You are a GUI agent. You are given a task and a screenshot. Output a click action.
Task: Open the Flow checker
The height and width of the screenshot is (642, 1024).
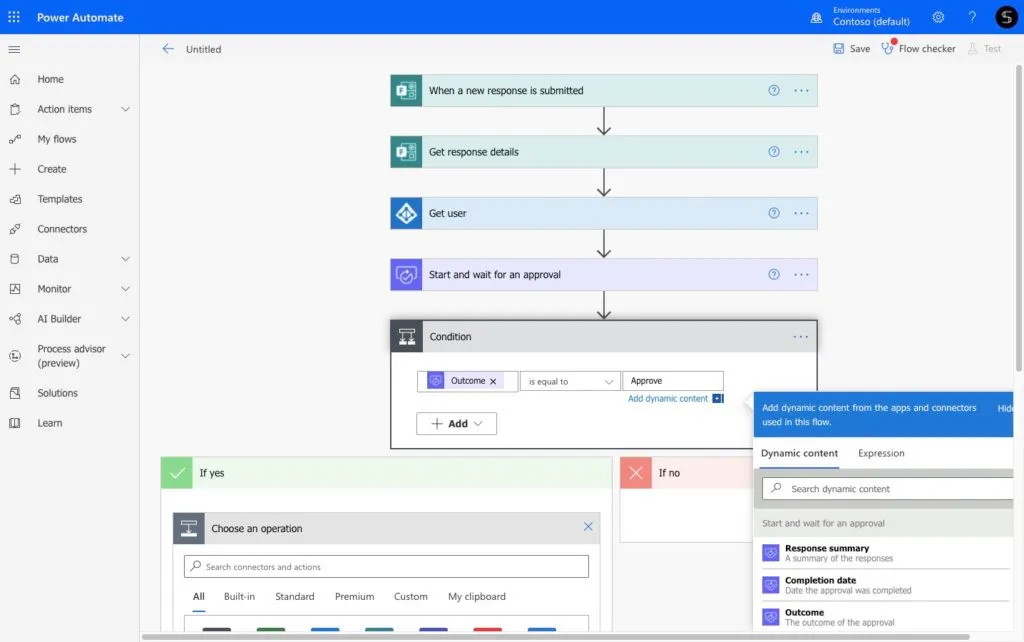coord(918,49)
